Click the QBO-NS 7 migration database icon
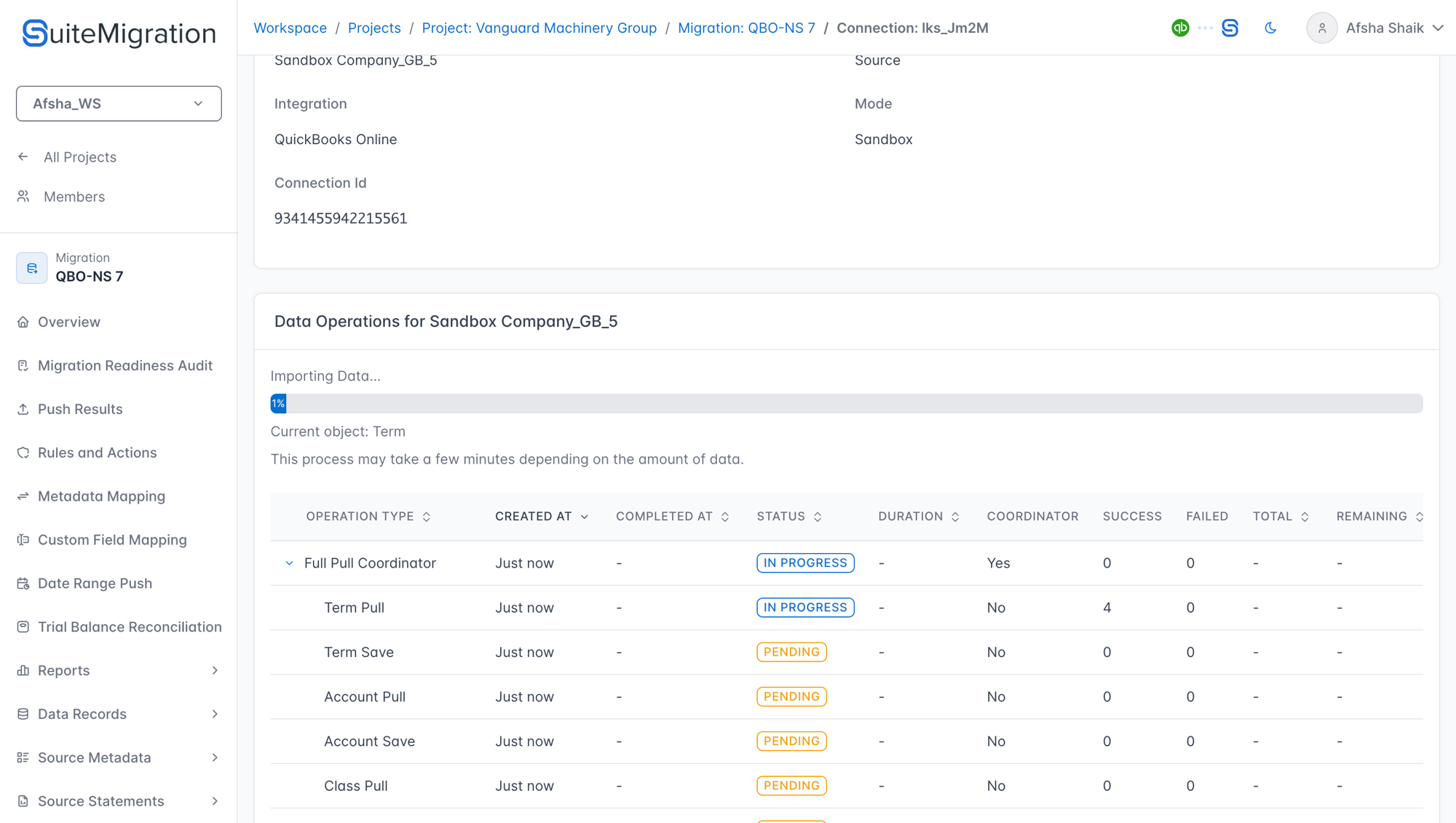Viewport: 1456px width, 823px height. point(32,268)
